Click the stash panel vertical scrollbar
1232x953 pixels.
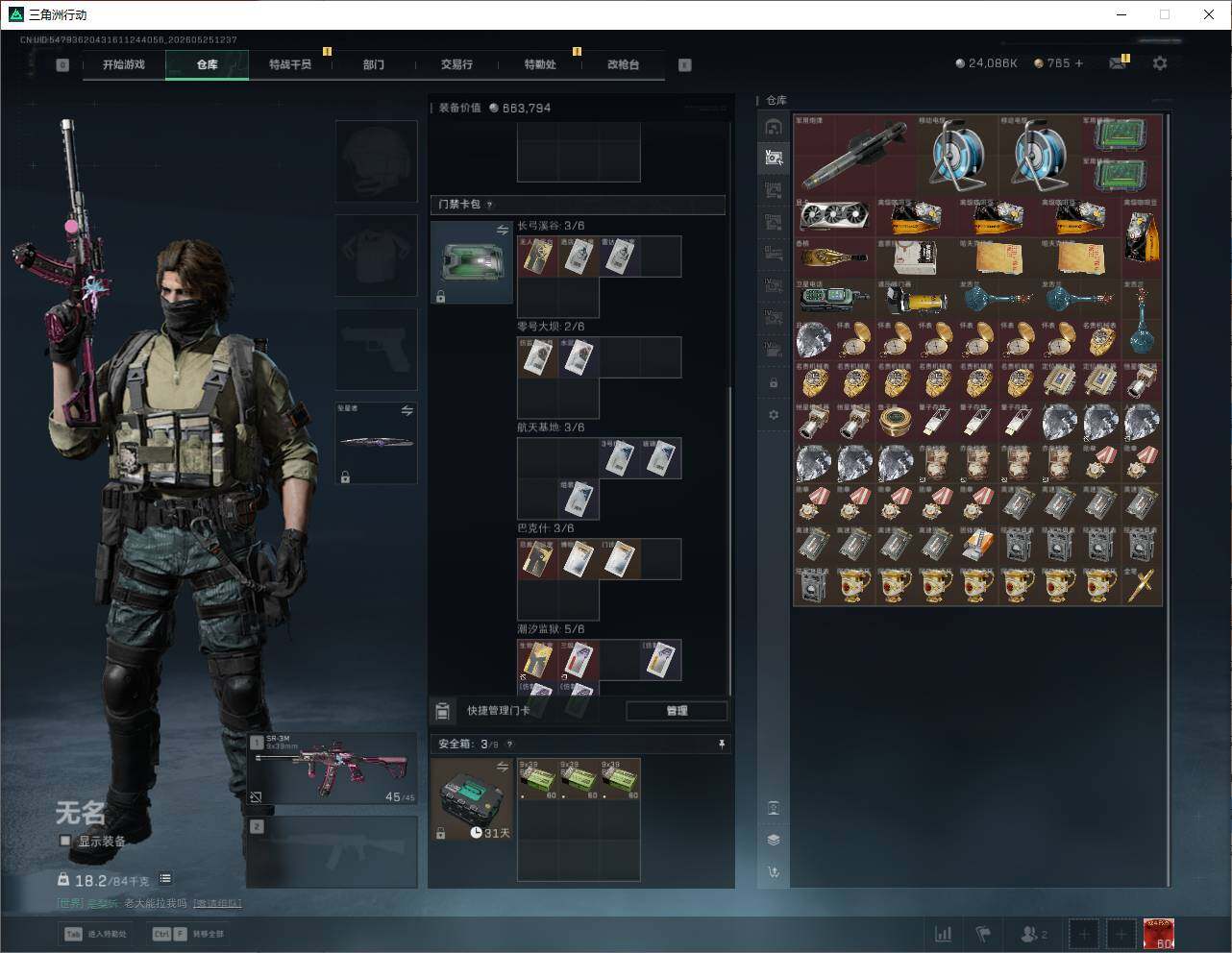(x=1169, y=500)
